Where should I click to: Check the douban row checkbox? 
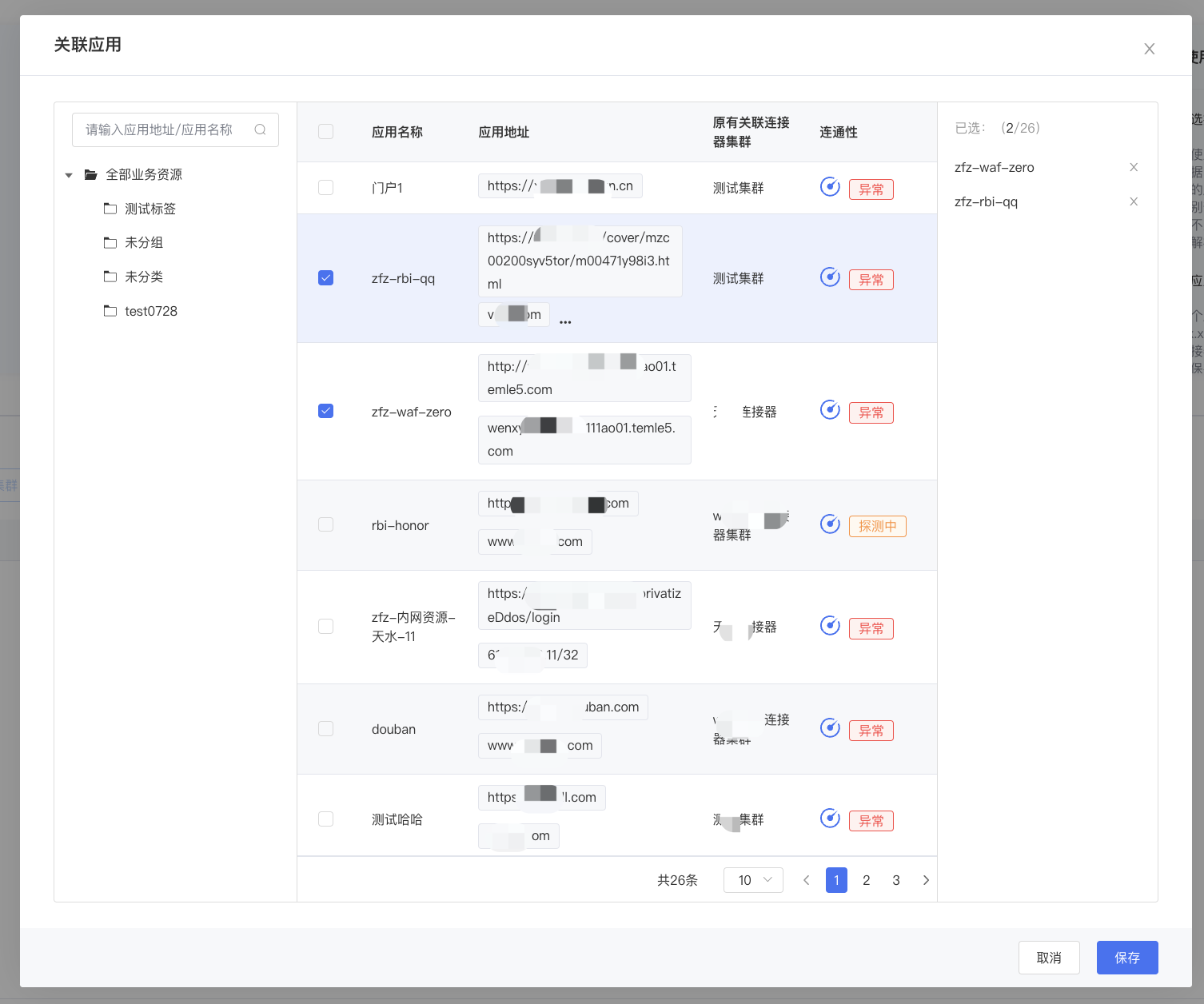click(x=325, y=729)
